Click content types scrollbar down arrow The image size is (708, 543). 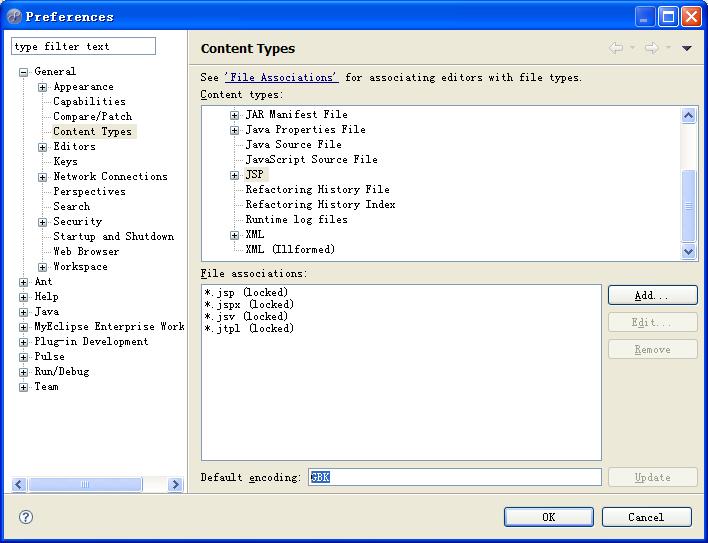pos(689,251)
